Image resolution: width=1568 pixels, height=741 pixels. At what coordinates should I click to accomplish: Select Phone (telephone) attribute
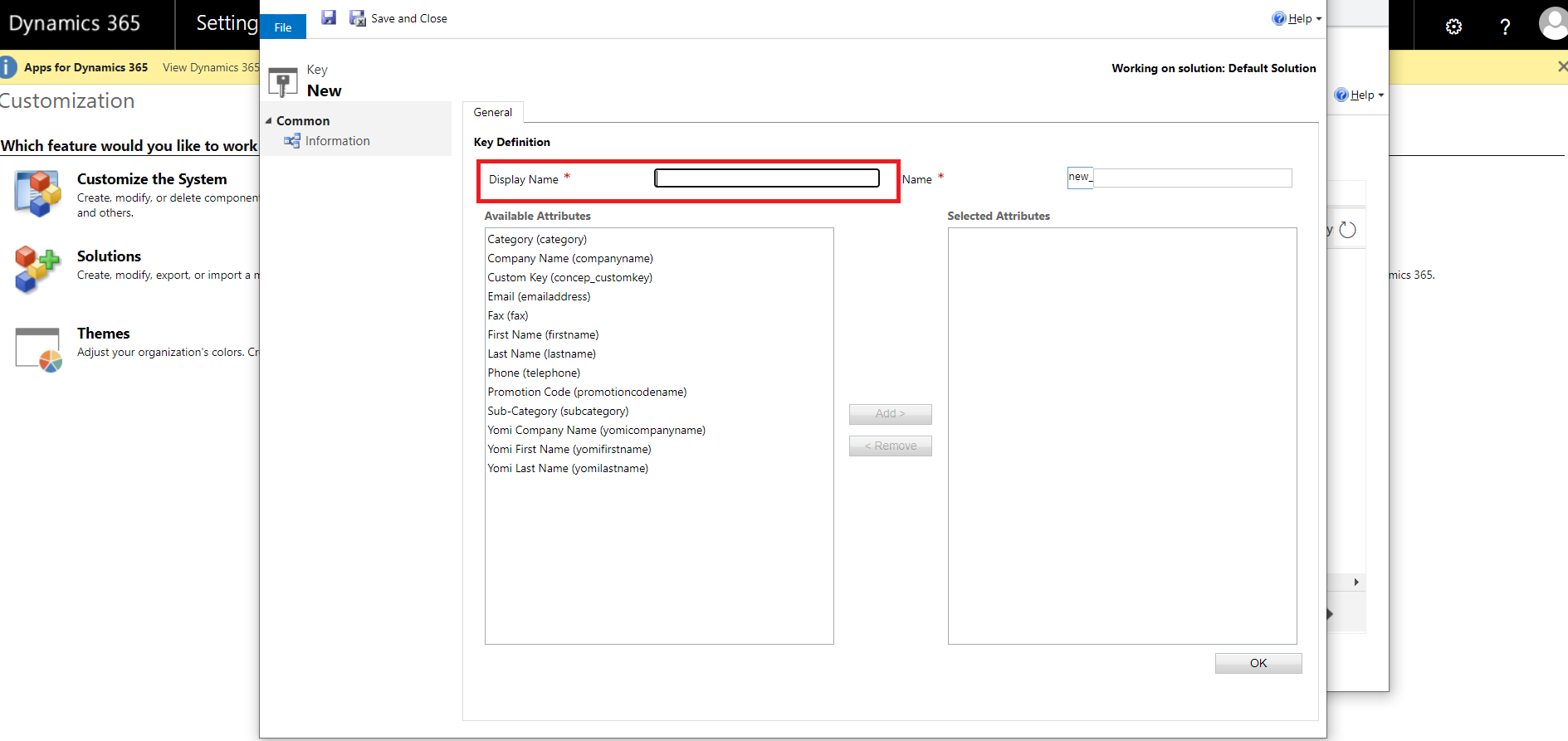(534, 373)
